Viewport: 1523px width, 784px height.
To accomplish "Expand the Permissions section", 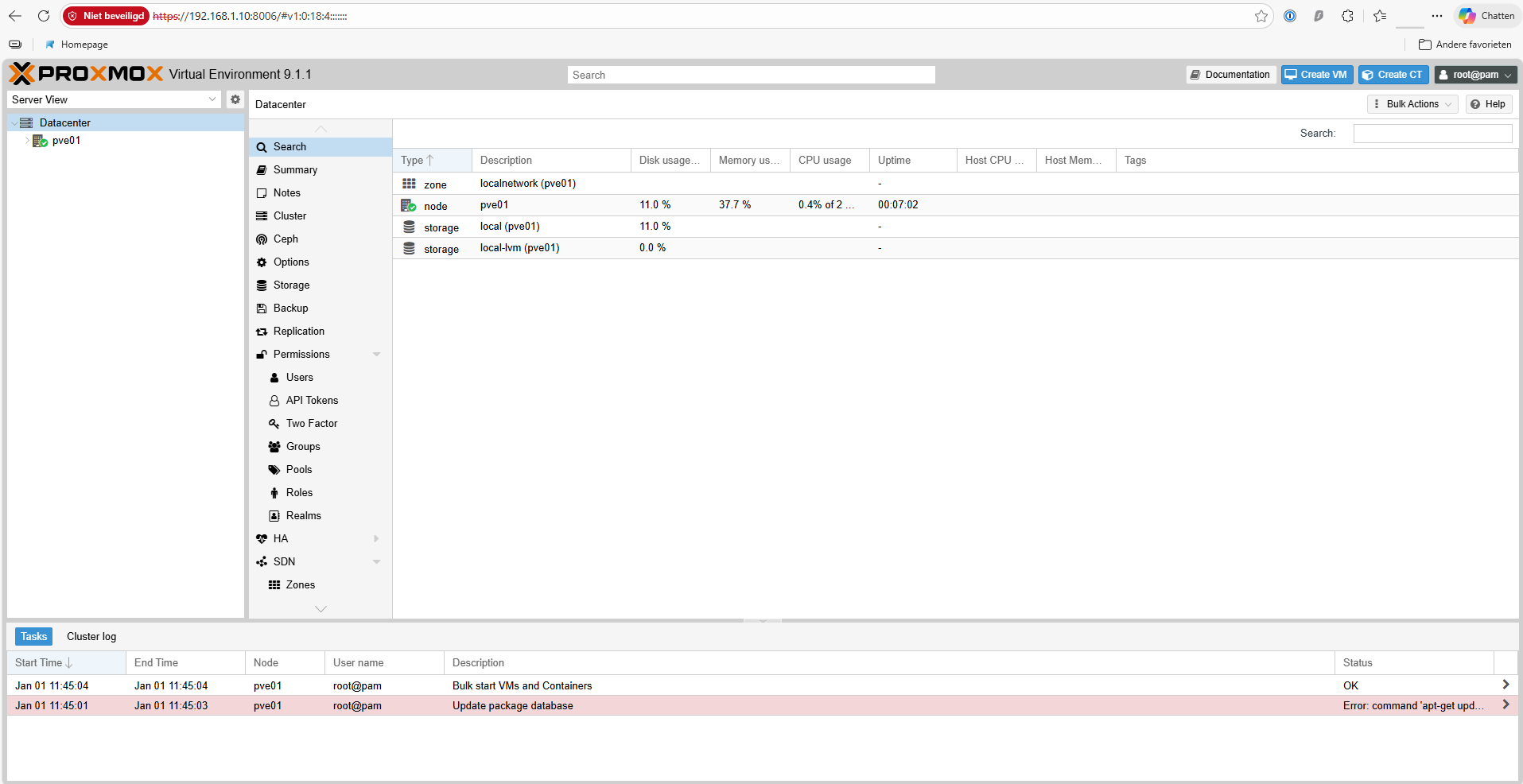I will click(x=376, y=354).
